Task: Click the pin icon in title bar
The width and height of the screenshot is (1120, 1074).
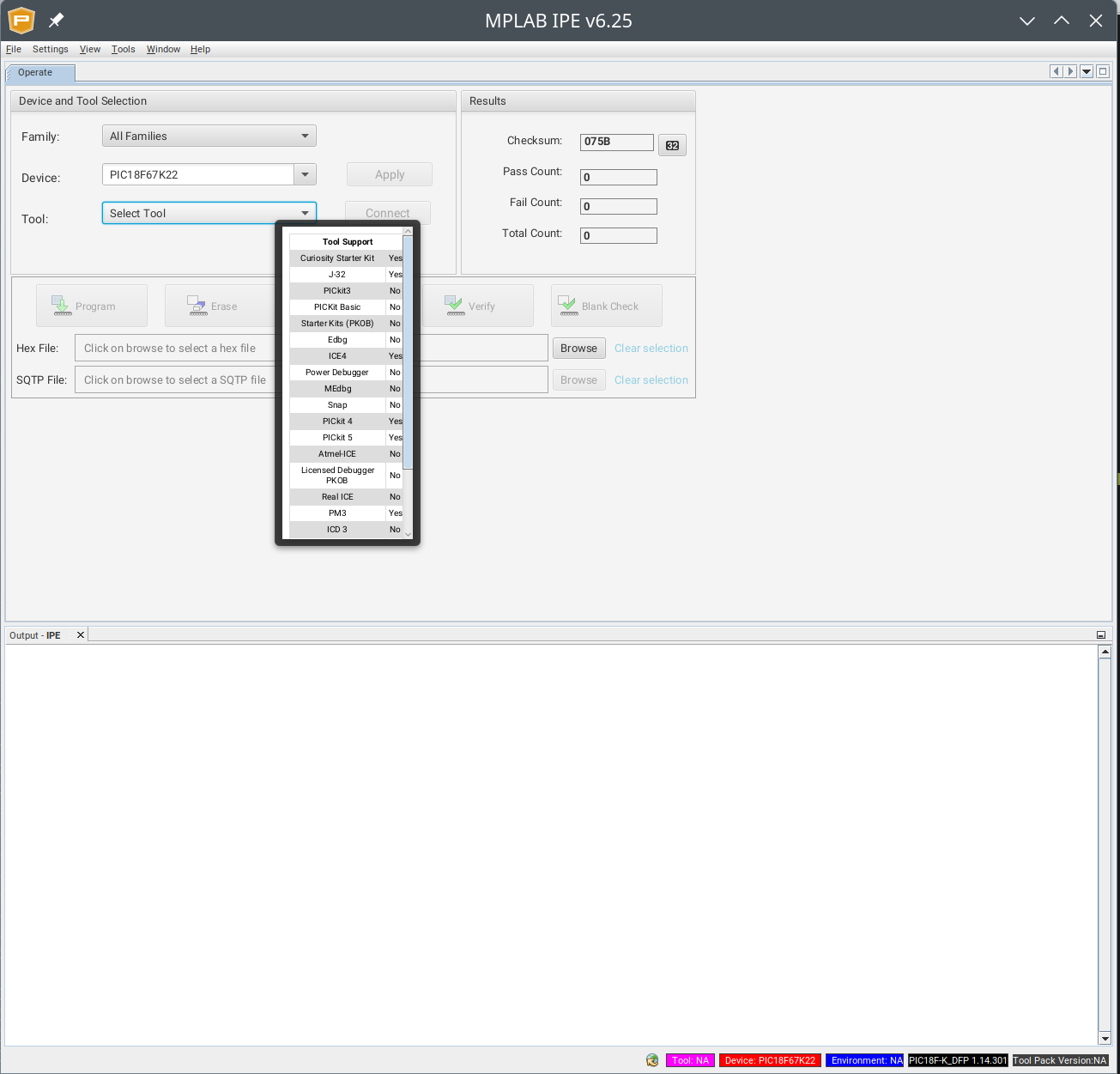Action: [x=57, y=20]
